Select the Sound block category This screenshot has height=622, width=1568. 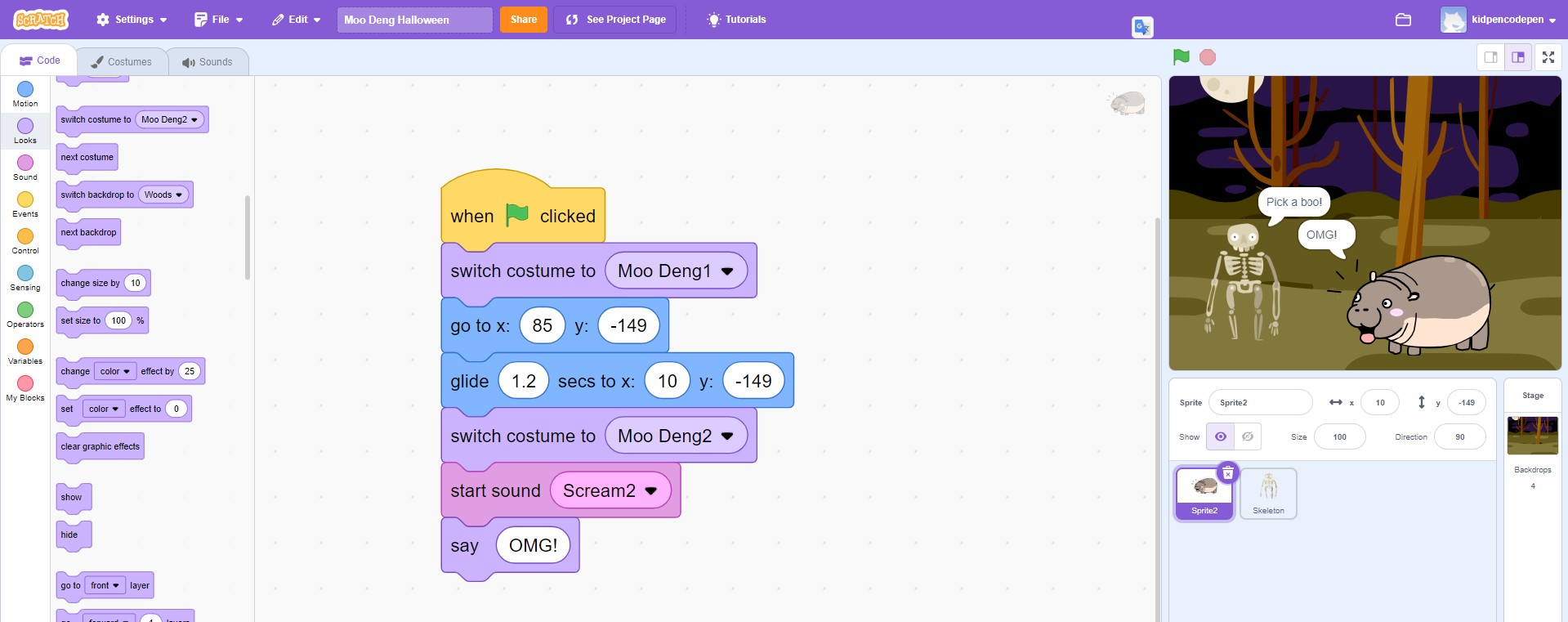pos(25,168)
